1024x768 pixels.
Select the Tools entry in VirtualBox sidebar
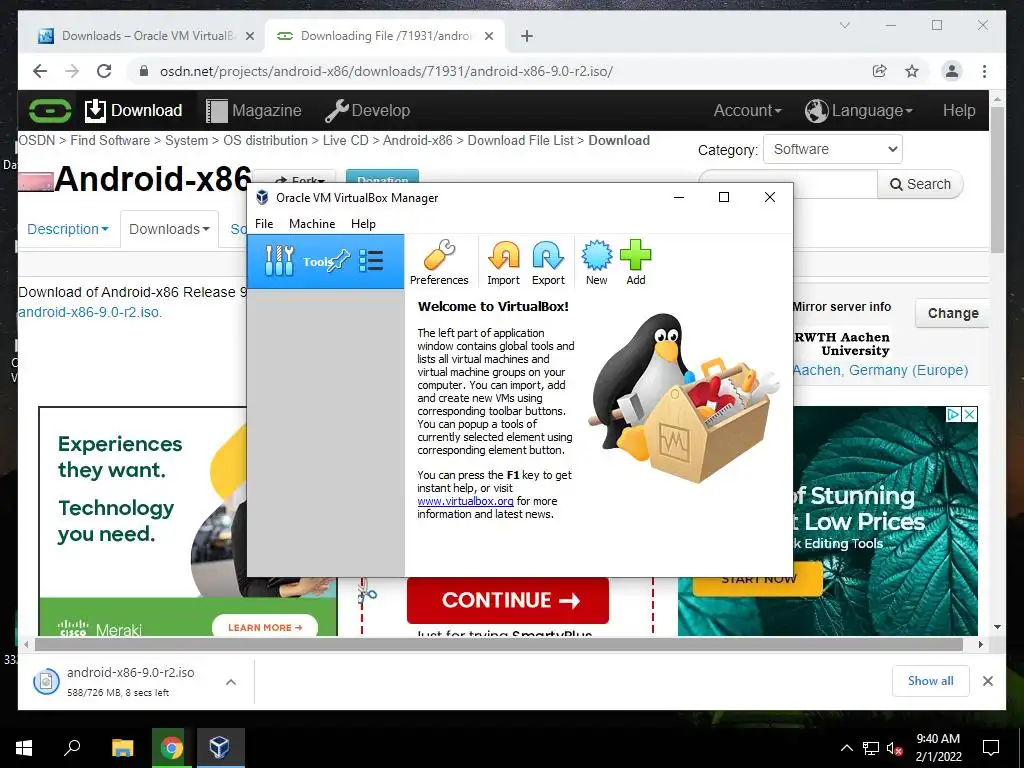pyautogui.click(x=325, y=261)
